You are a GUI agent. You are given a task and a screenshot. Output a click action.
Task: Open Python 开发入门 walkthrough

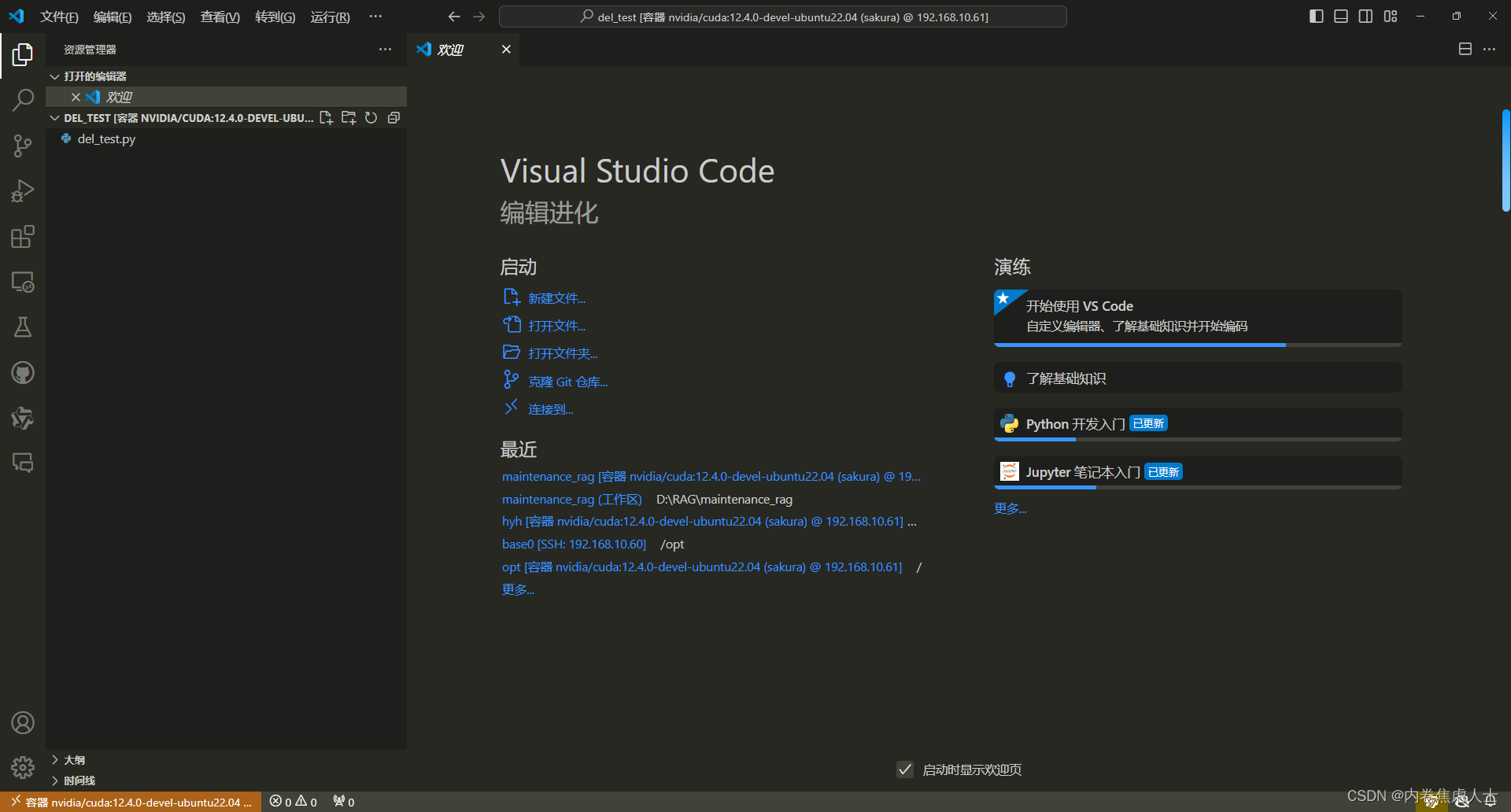[x=1198, y=425]
